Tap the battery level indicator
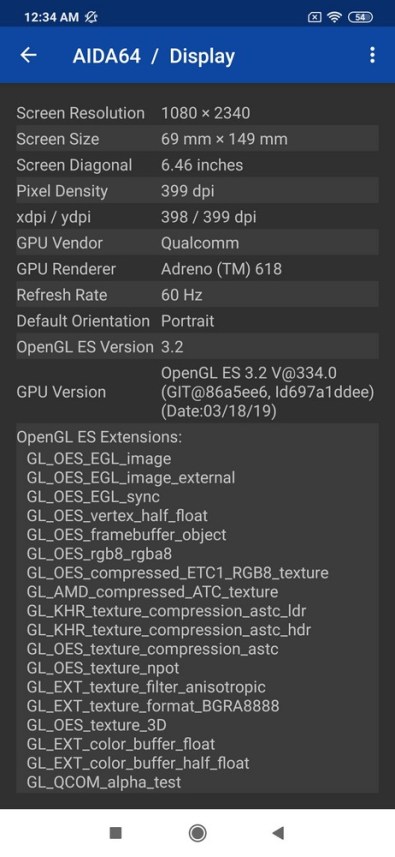Image resolution: width=395 pixels, height=857 pixels. pos(360,17)
